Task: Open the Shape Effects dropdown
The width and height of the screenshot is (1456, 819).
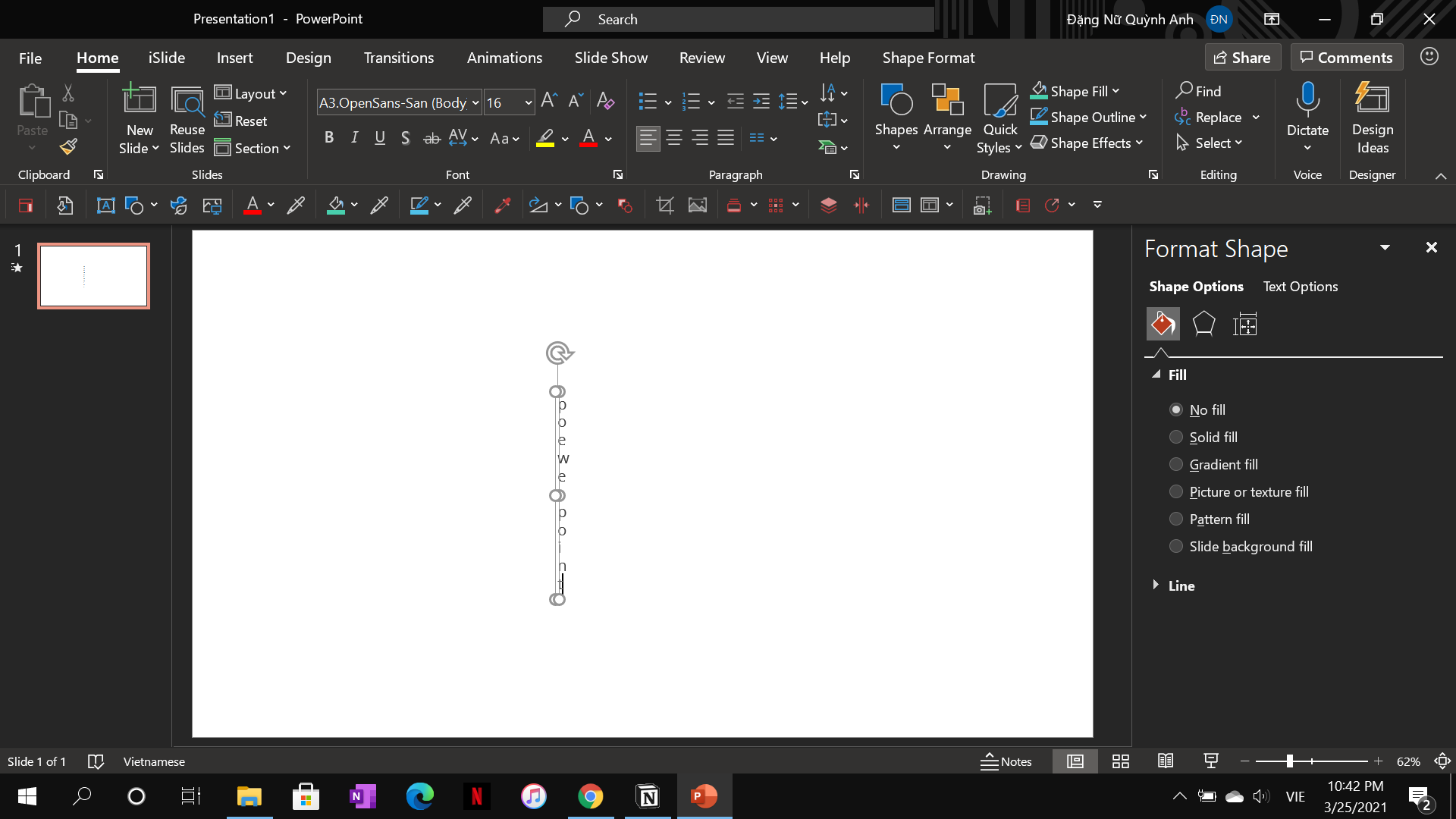Action: tap(1138, 143)
